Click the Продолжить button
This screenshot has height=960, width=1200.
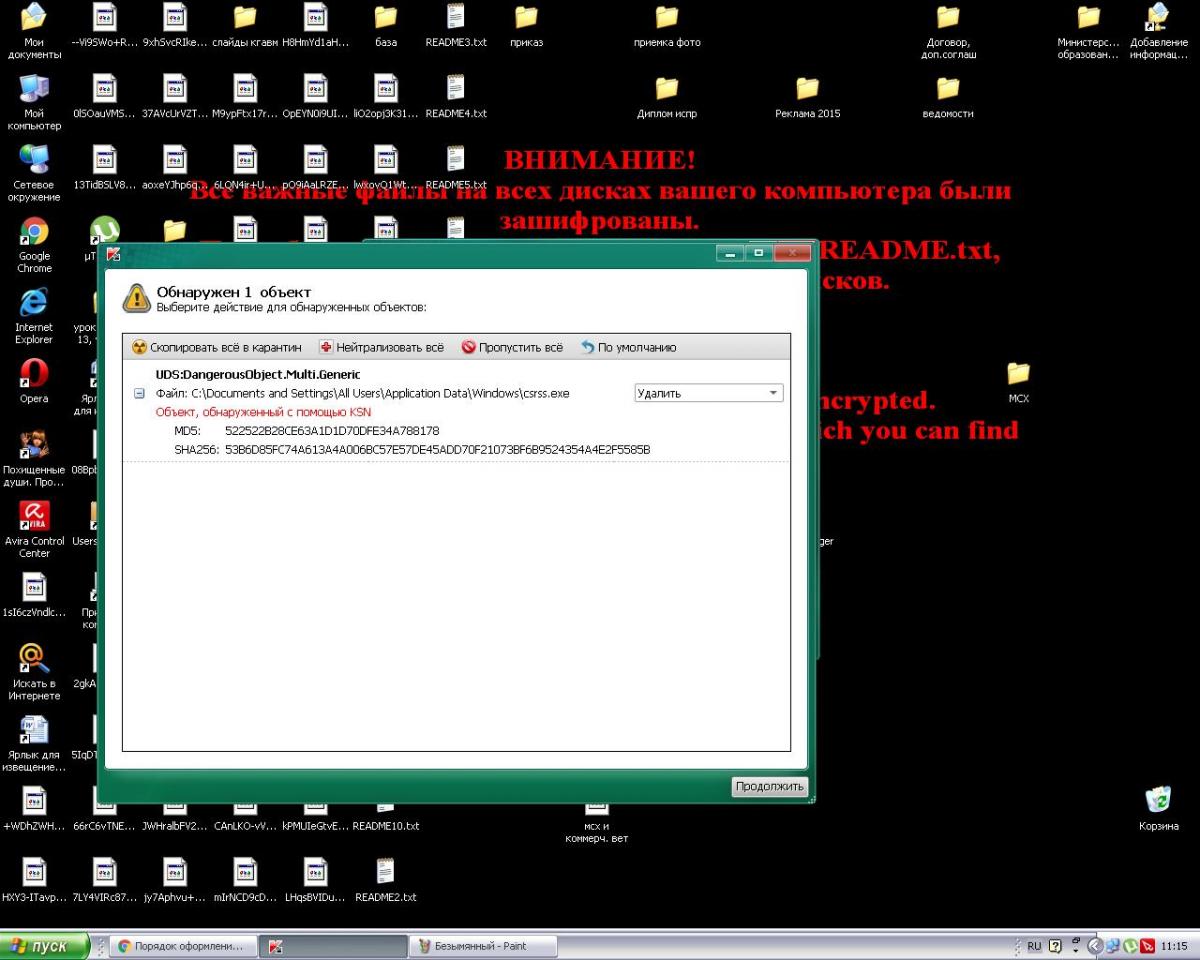click(x=769, y=786)
